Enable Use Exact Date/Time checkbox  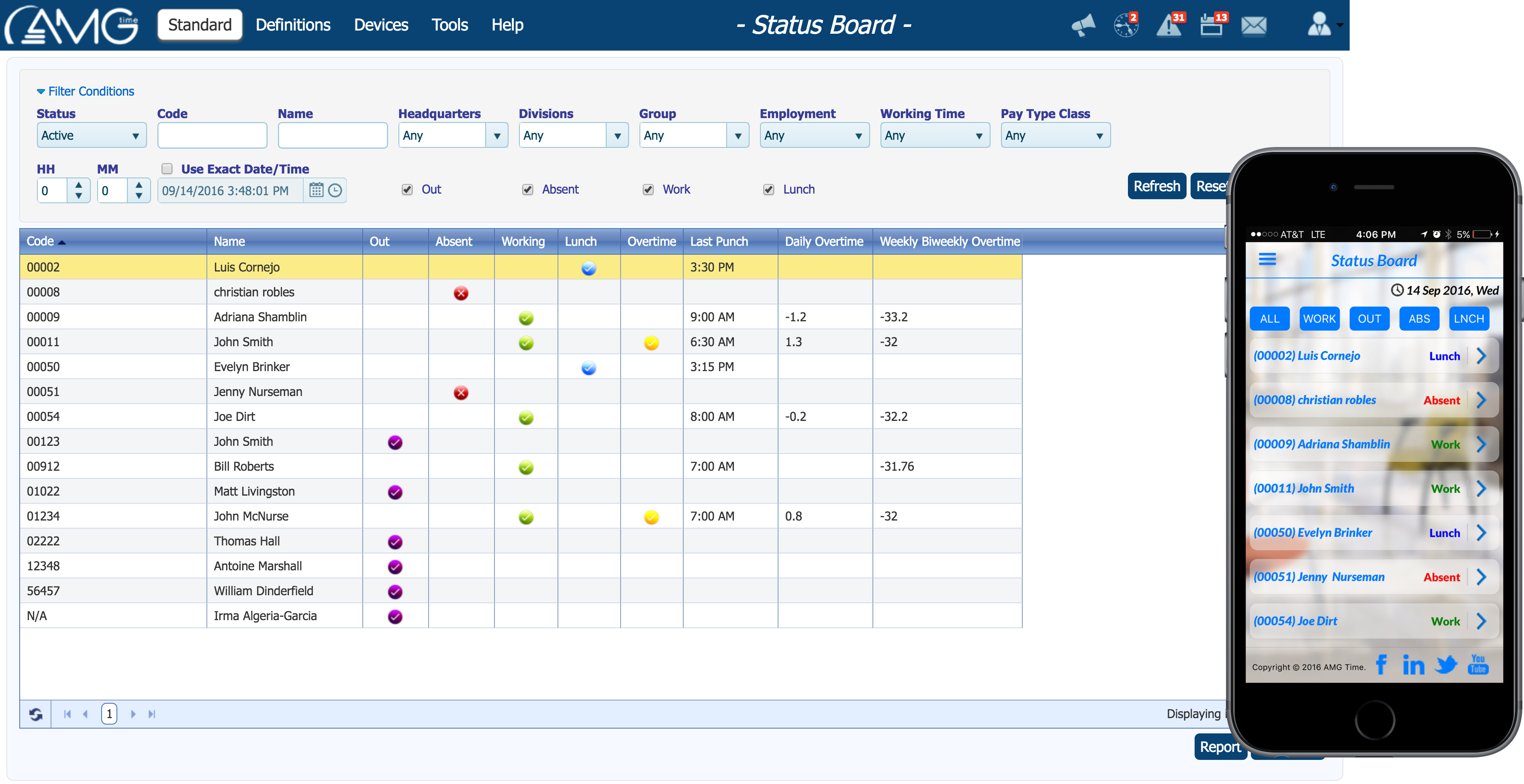pyautogui.click(x=168, y=169)
